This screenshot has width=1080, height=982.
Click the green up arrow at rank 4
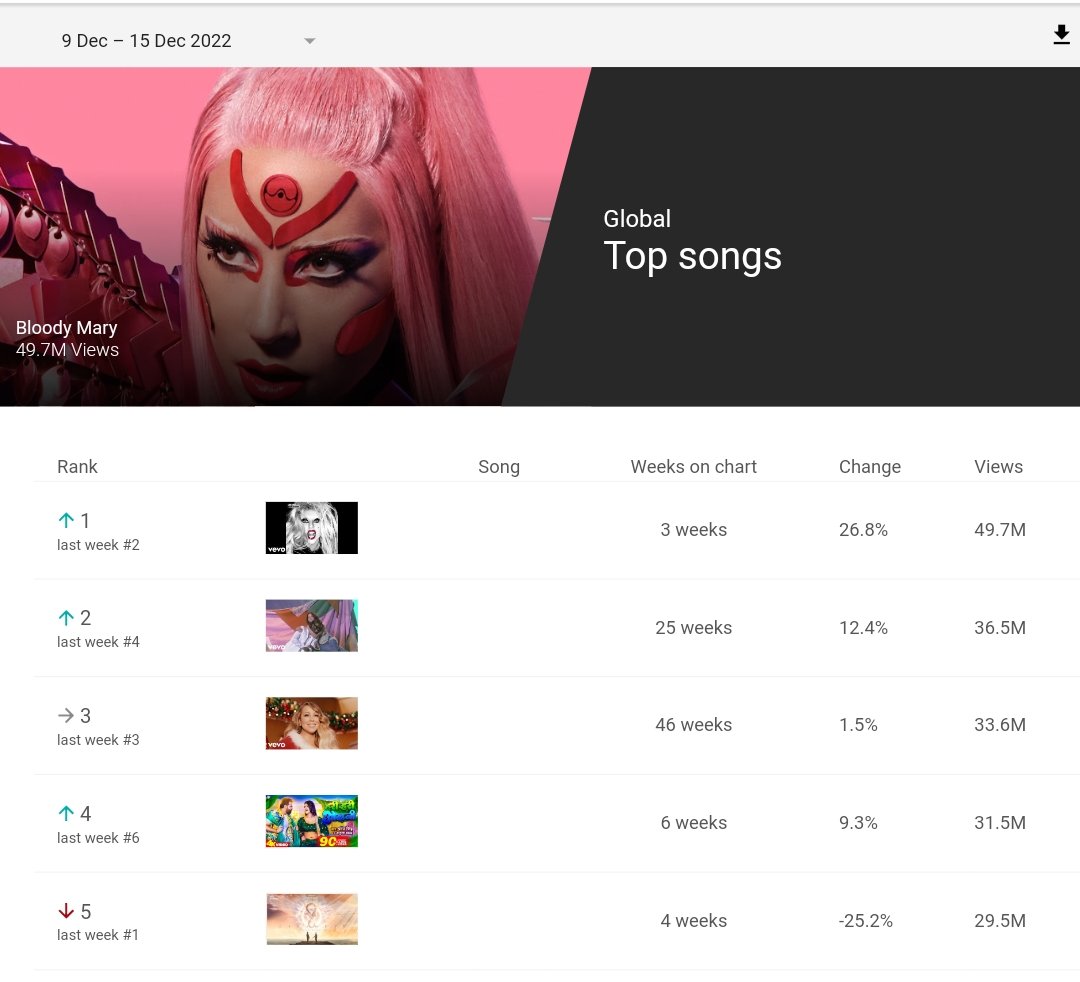click(66, 813)
